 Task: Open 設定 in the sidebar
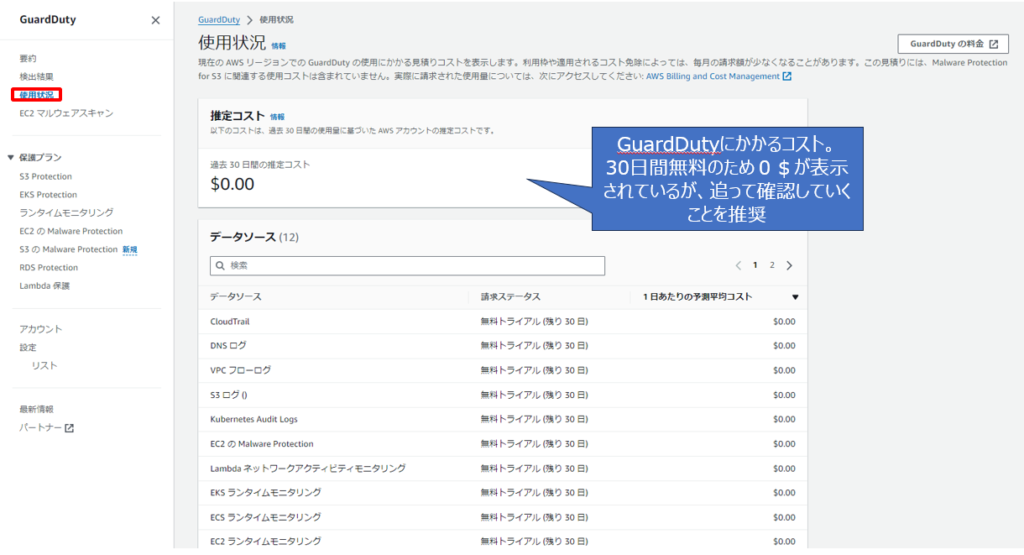coord(28,347)
